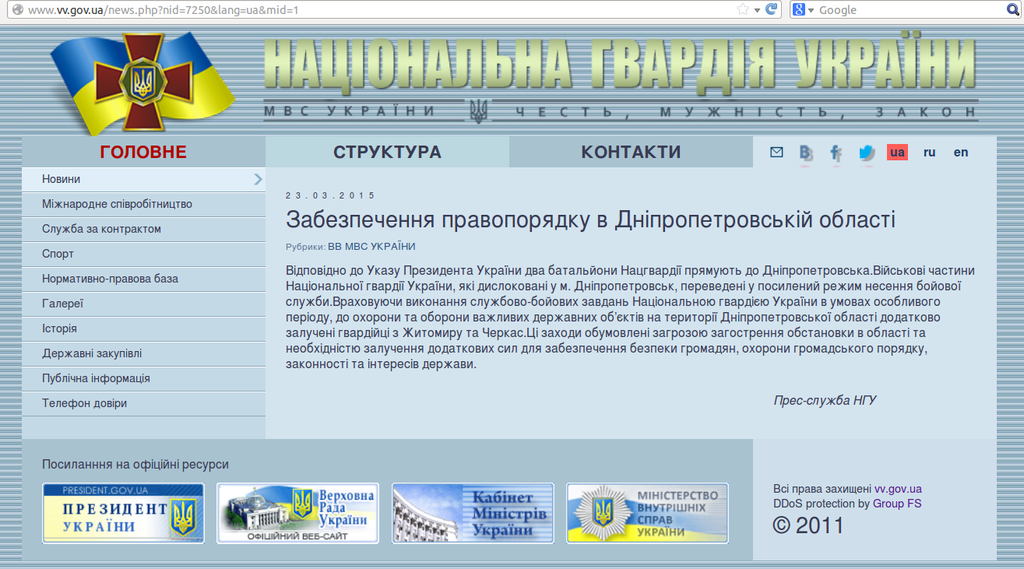This screenshot has height=569, width=1024.
Task: Open the Кабінет Міністрів України banner
Action: pos(473,513)
